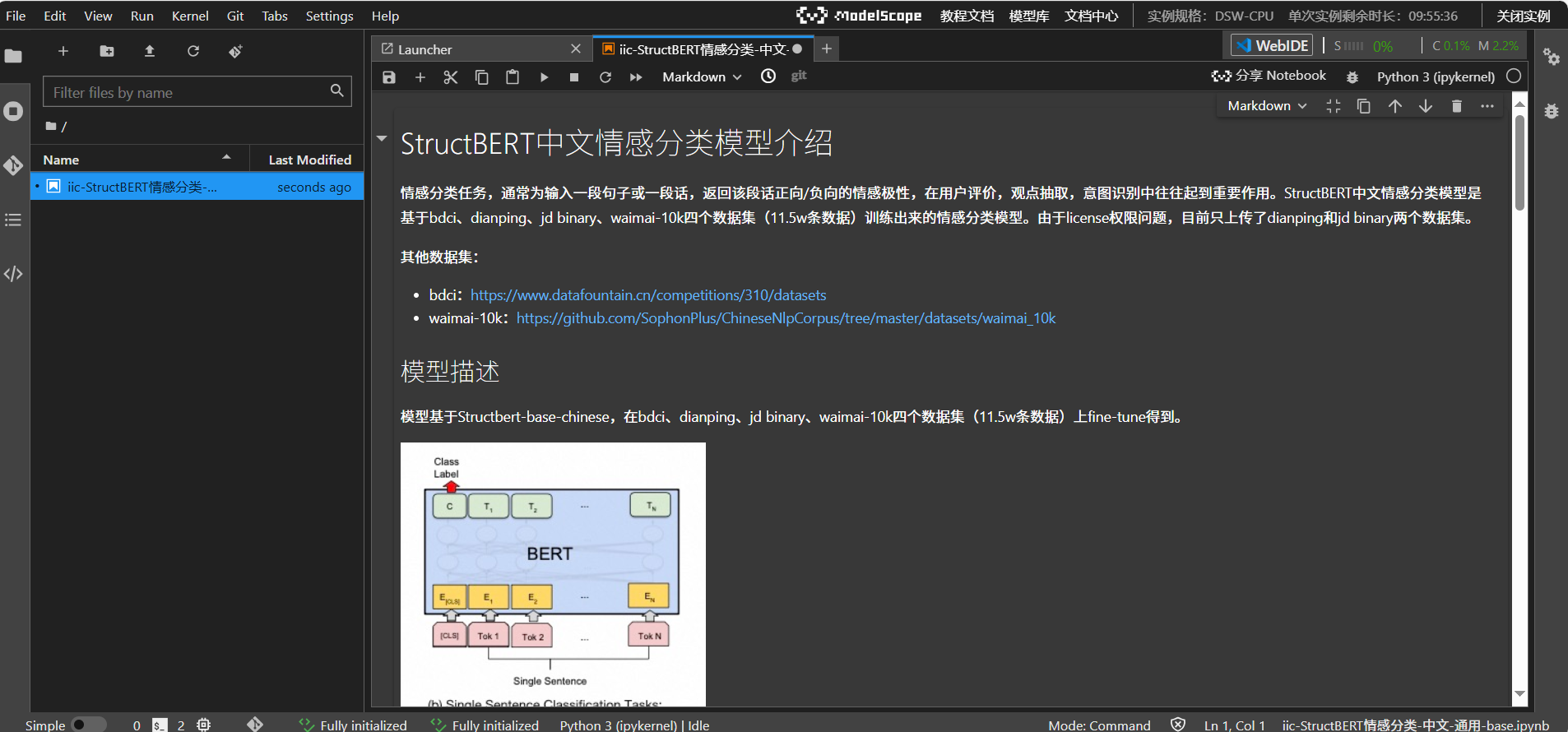1568x732 pixels.
Task: Create a new folder in file browser
Action: point(107,51)
